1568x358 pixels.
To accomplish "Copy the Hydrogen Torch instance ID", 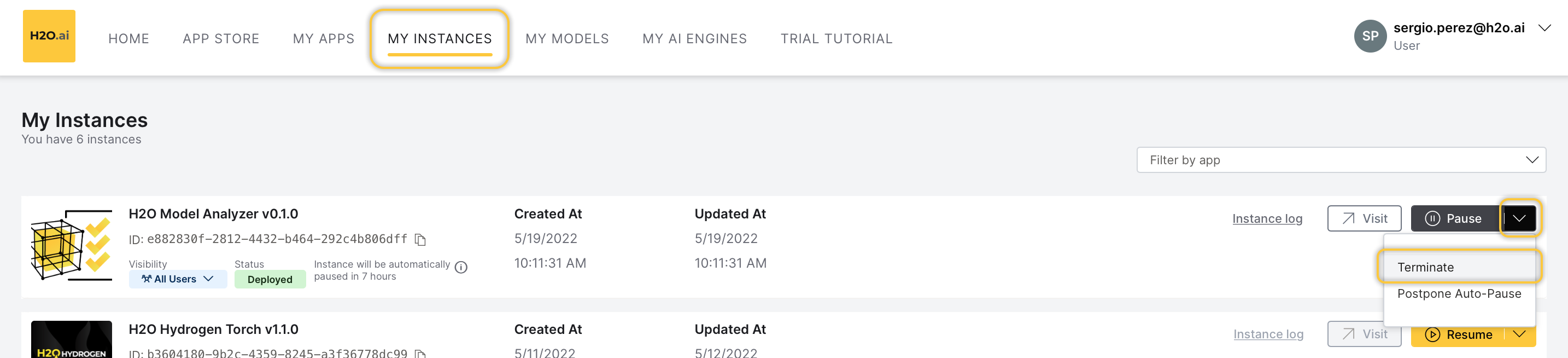I will pyautogui.click(x=420, y=353).
